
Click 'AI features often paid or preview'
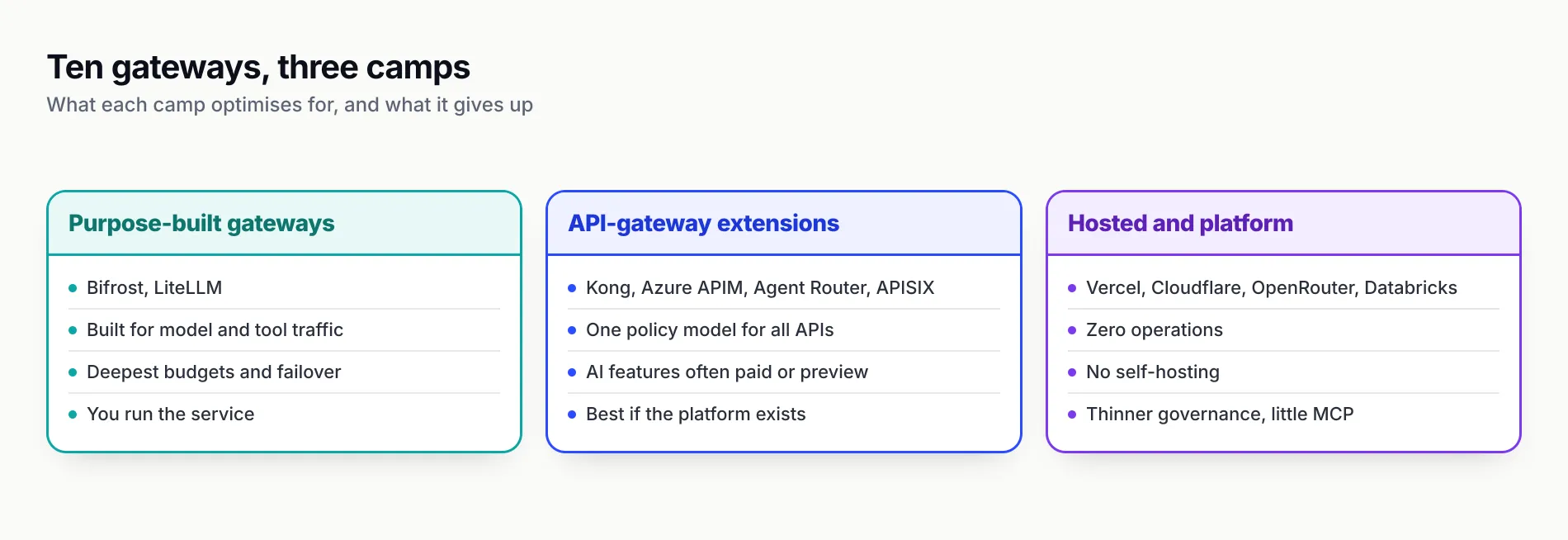(727, 372)
